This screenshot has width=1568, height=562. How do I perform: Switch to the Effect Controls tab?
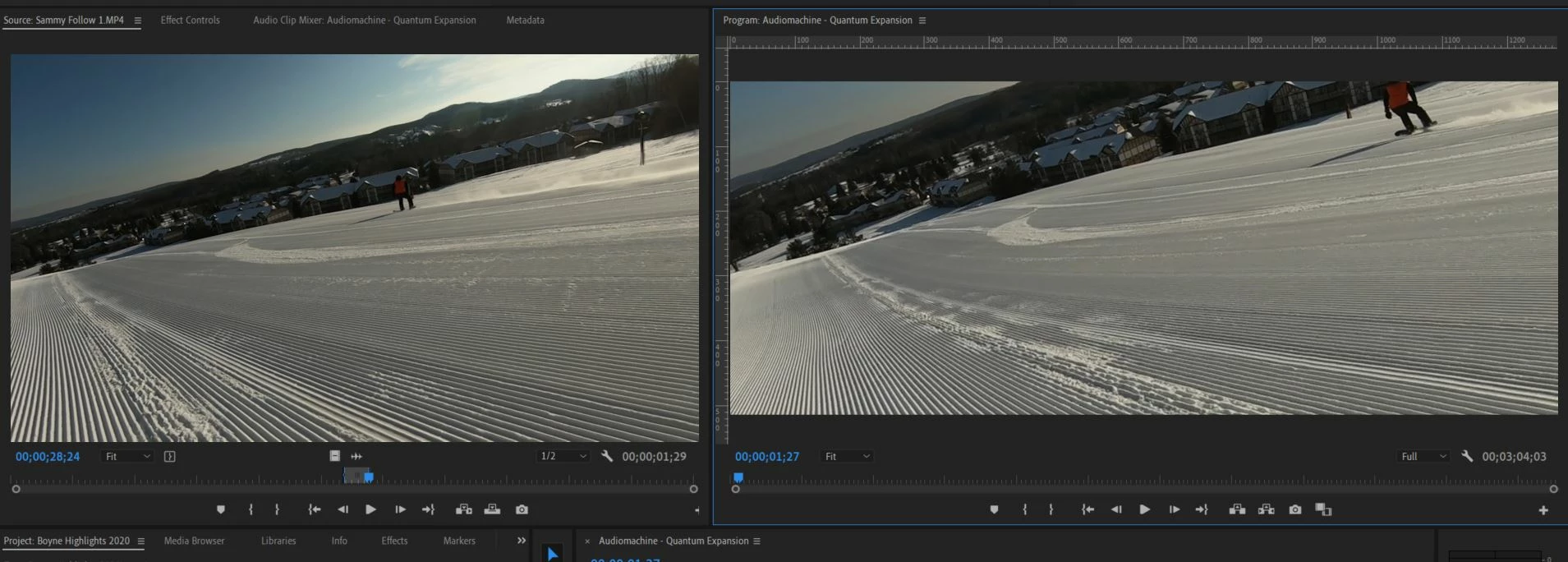pos(191,20)
